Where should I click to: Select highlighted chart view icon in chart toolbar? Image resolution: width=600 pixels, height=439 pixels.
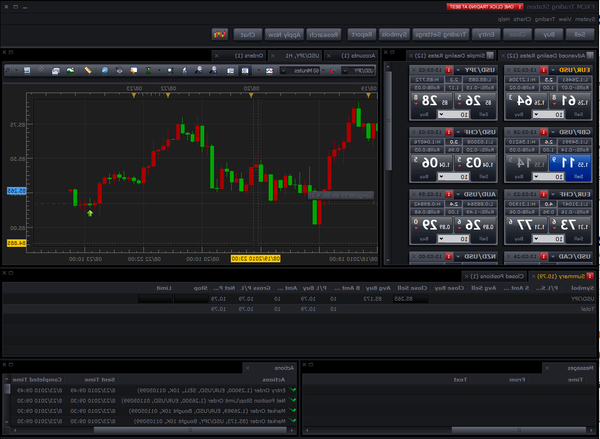245,71
